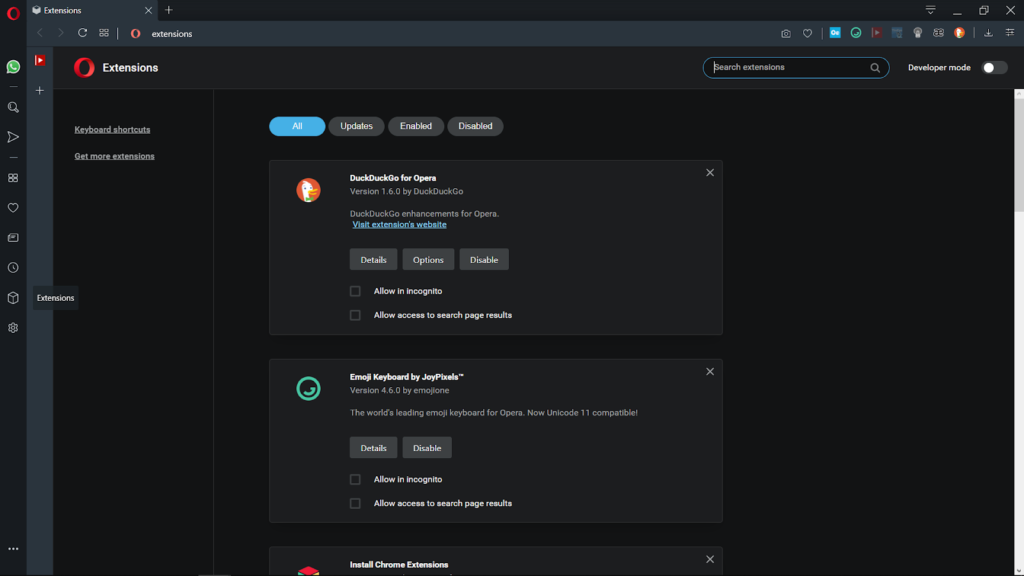This screenshot has width=1024, height=576.
Task: Add page to bookmarks with heart icon
Action: 807,33
